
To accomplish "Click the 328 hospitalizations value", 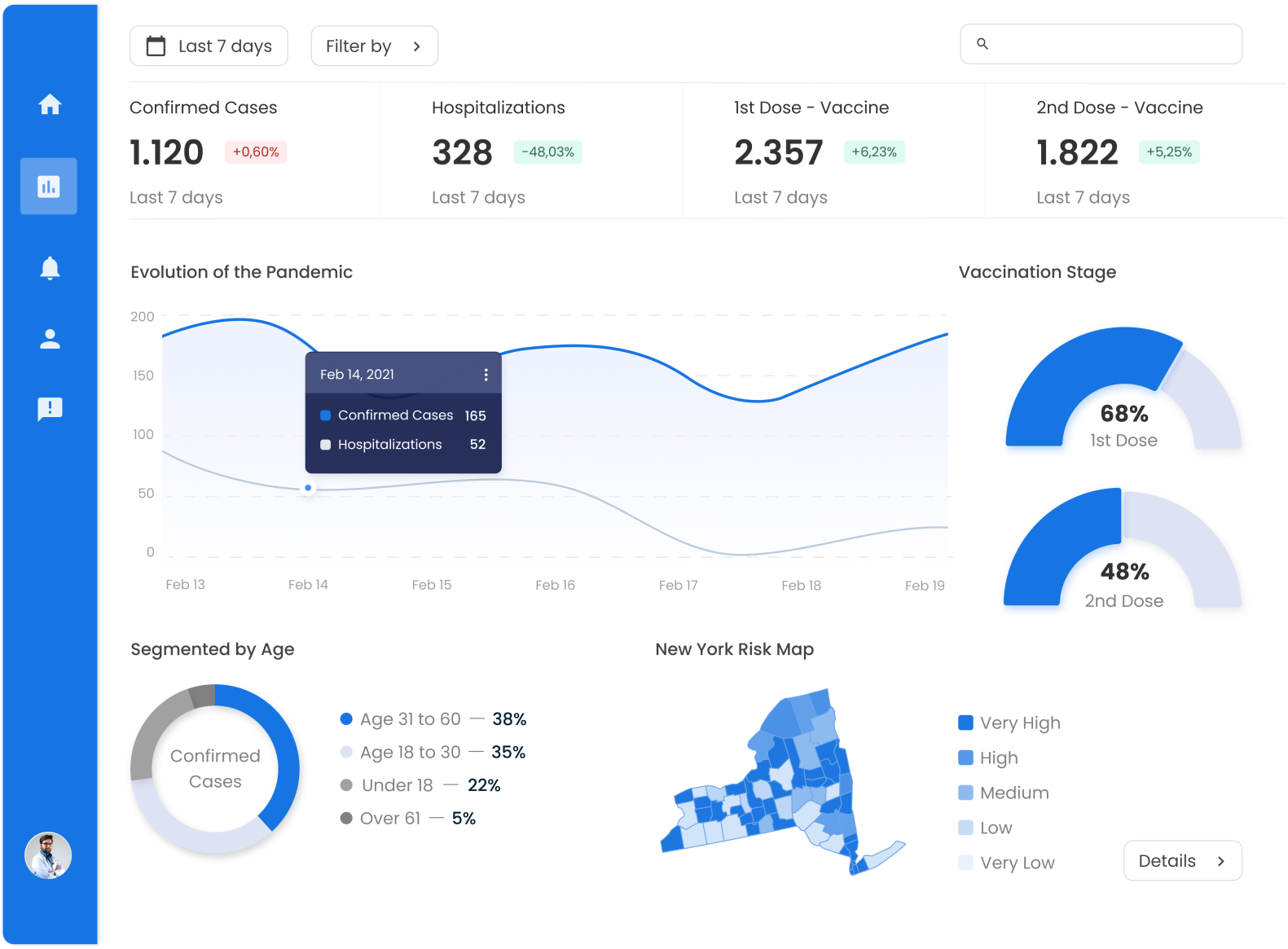I will click(463, 152).
